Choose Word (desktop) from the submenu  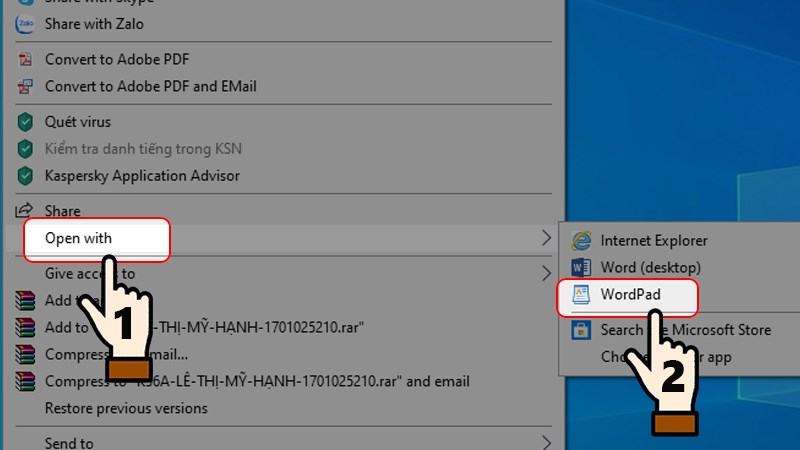(x=650, y=268)
